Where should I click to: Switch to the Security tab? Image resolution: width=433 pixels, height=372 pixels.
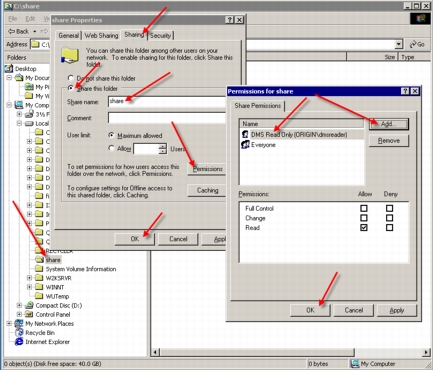[x=160, y=35]
